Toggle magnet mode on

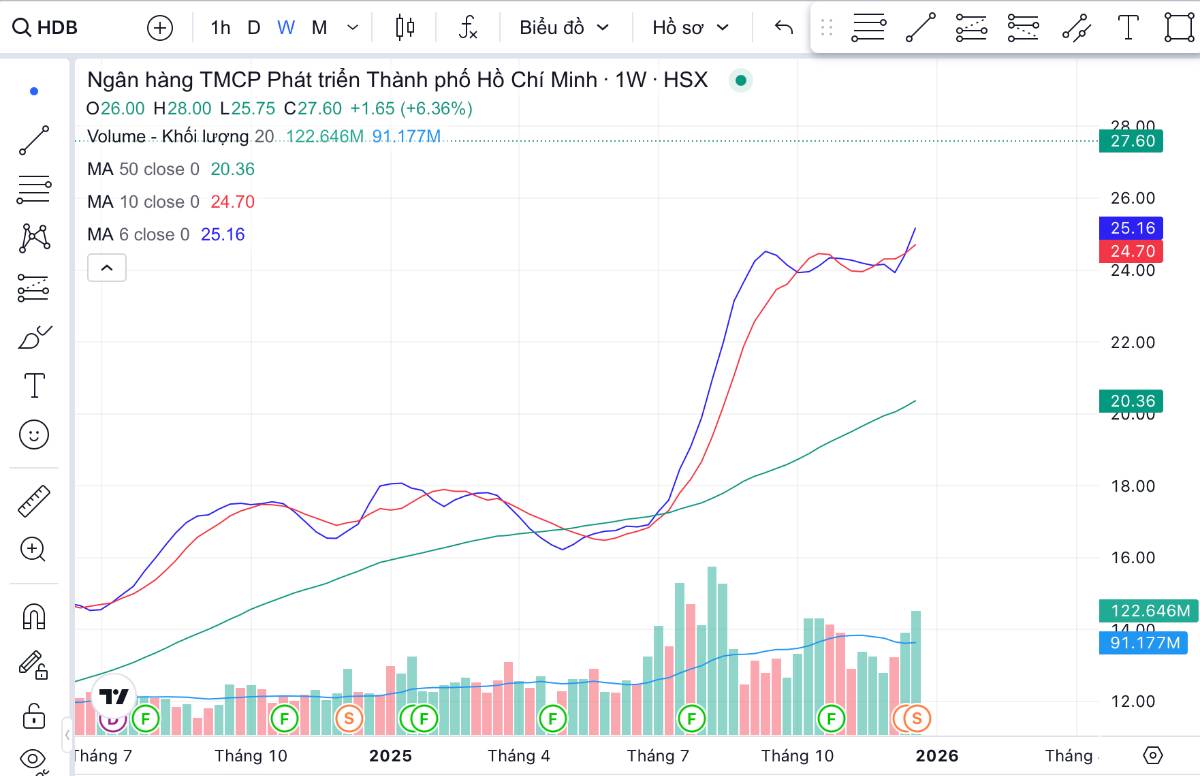tap(34, 616)
